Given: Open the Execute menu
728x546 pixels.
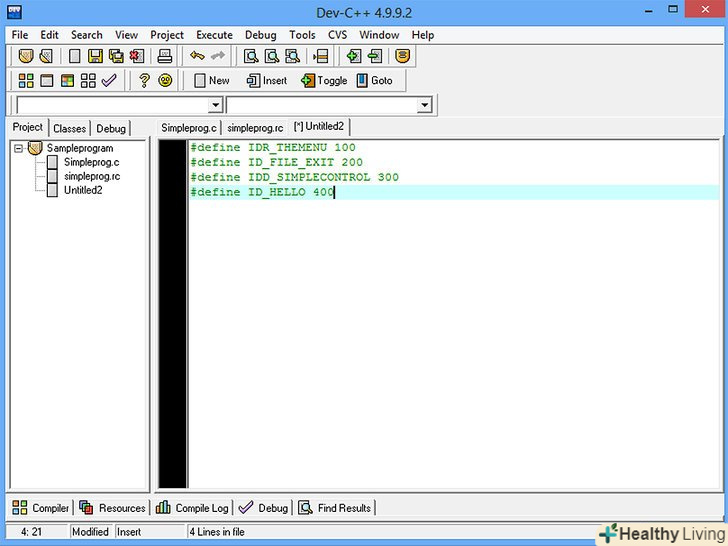Looking at the screenshot, I should pyautogui.click(x=214, y=35).
